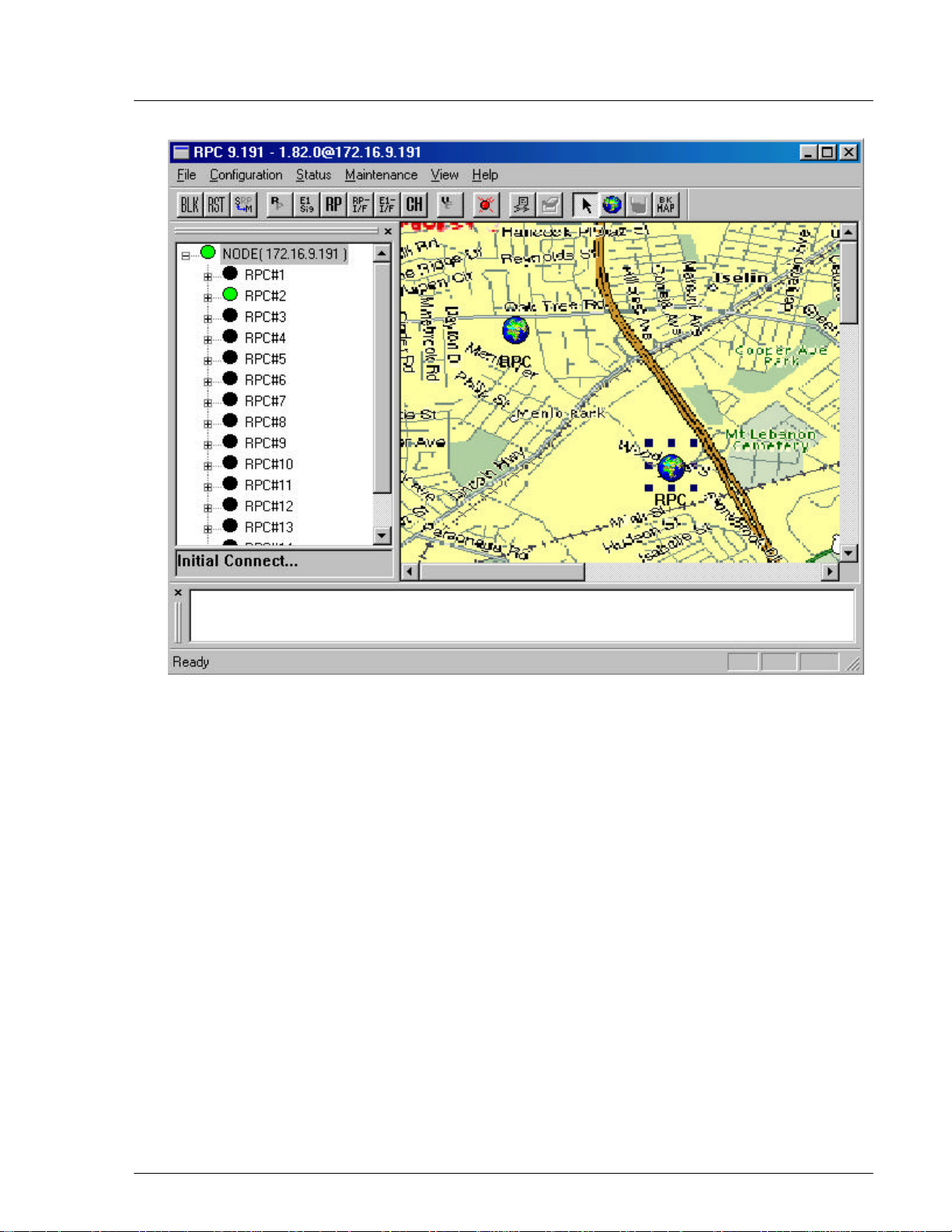Collapse the NODE(172.16.9.191) tree
This screenshot has width=952, height=1232.
185,255
